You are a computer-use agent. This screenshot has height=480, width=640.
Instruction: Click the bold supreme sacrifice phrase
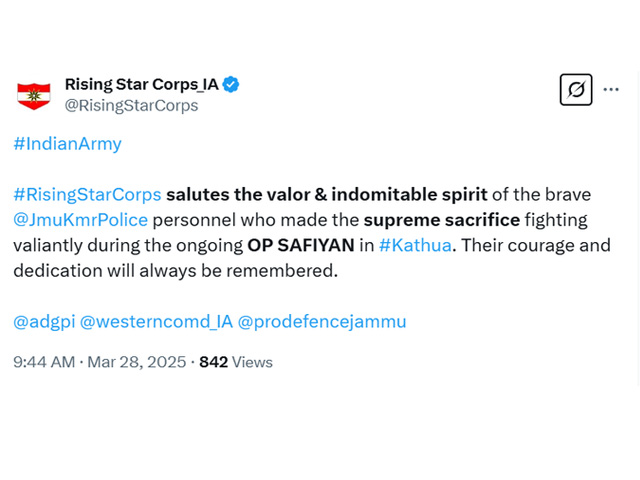pos(442,220)
